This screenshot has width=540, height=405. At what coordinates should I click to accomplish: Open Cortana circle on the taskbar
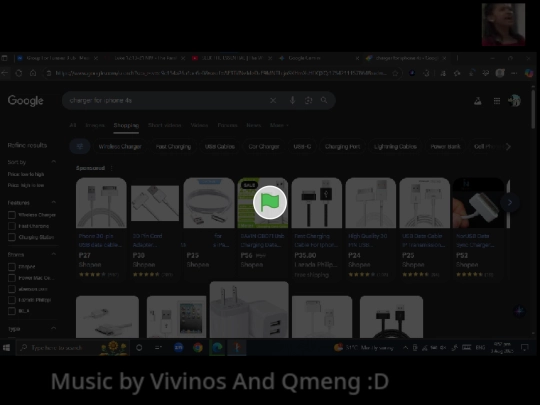coord(139,348)
